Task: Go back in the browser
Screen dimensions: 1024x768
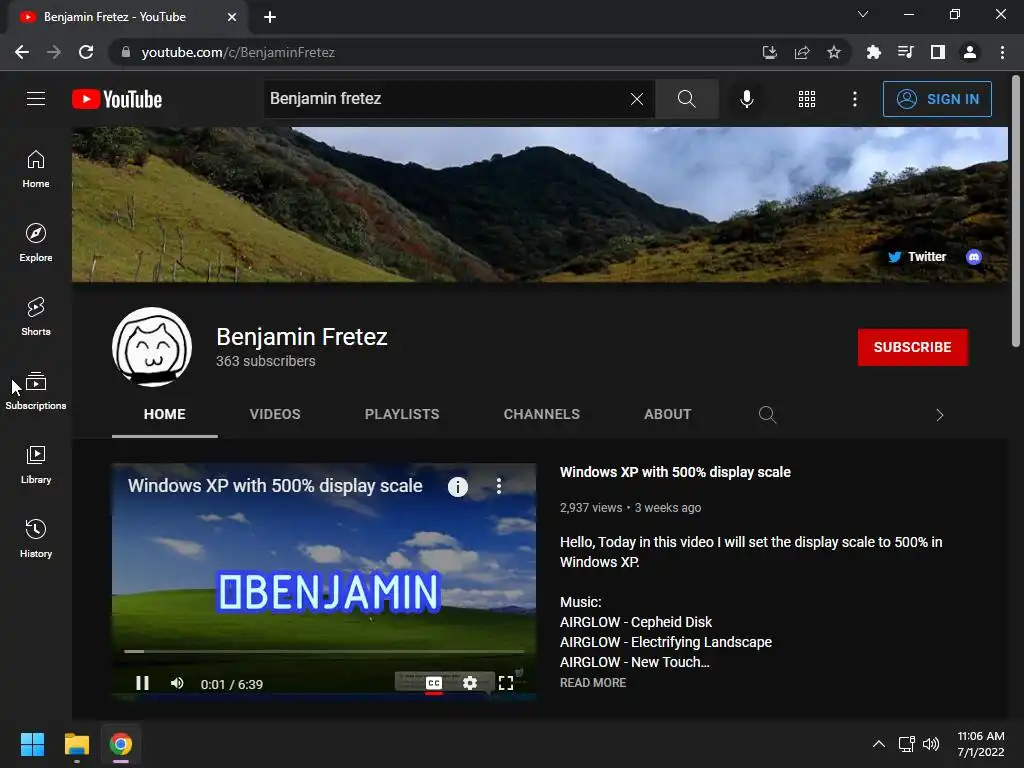Action: 22,52
